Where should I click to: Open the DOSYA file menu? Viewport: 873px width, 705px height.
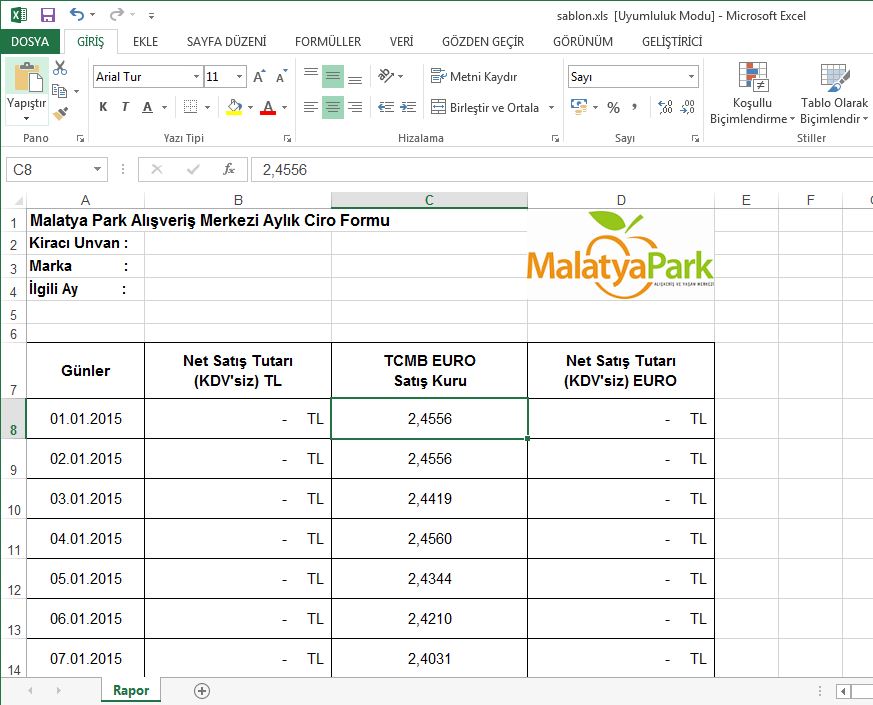point(30,42)
